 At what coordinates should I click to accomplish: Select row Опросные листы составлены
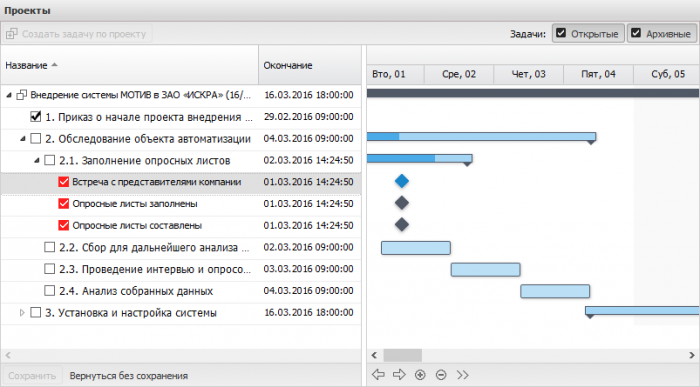(x=181, y=226)
